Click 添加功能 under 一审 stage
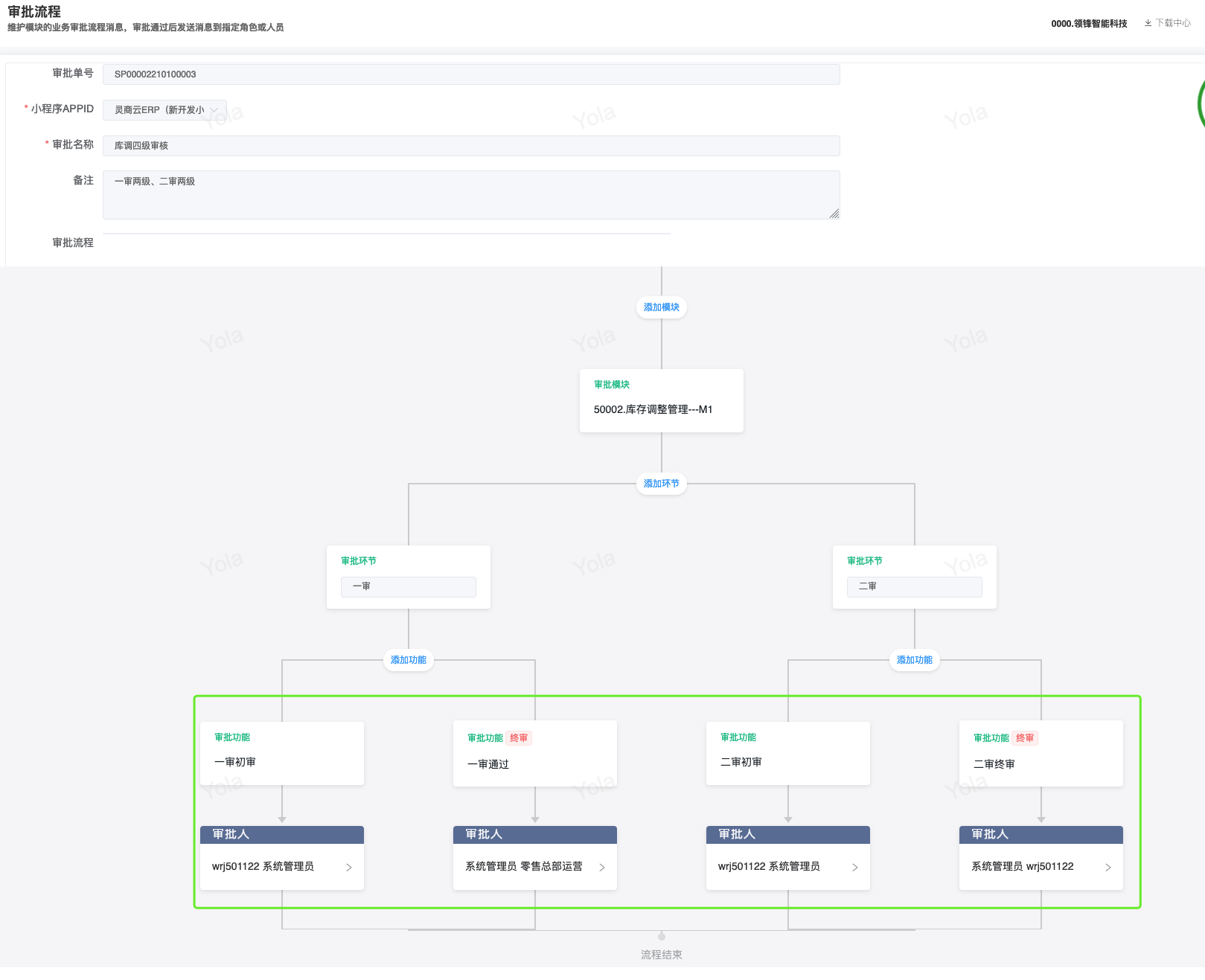Screen dimensions: 1205x980 (x=409, y=660)
